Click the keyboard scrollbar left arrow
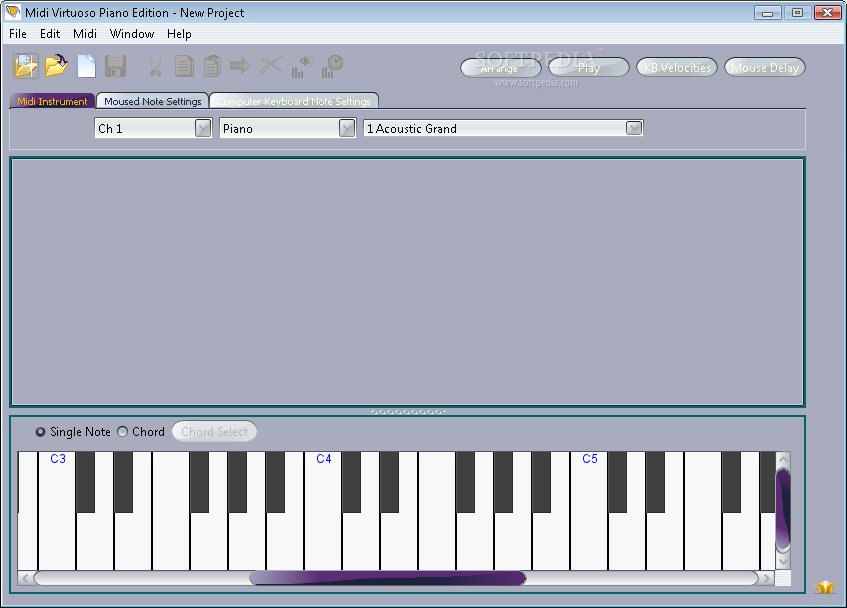Viewport: 847px width, 608px height. pos(25,578)
